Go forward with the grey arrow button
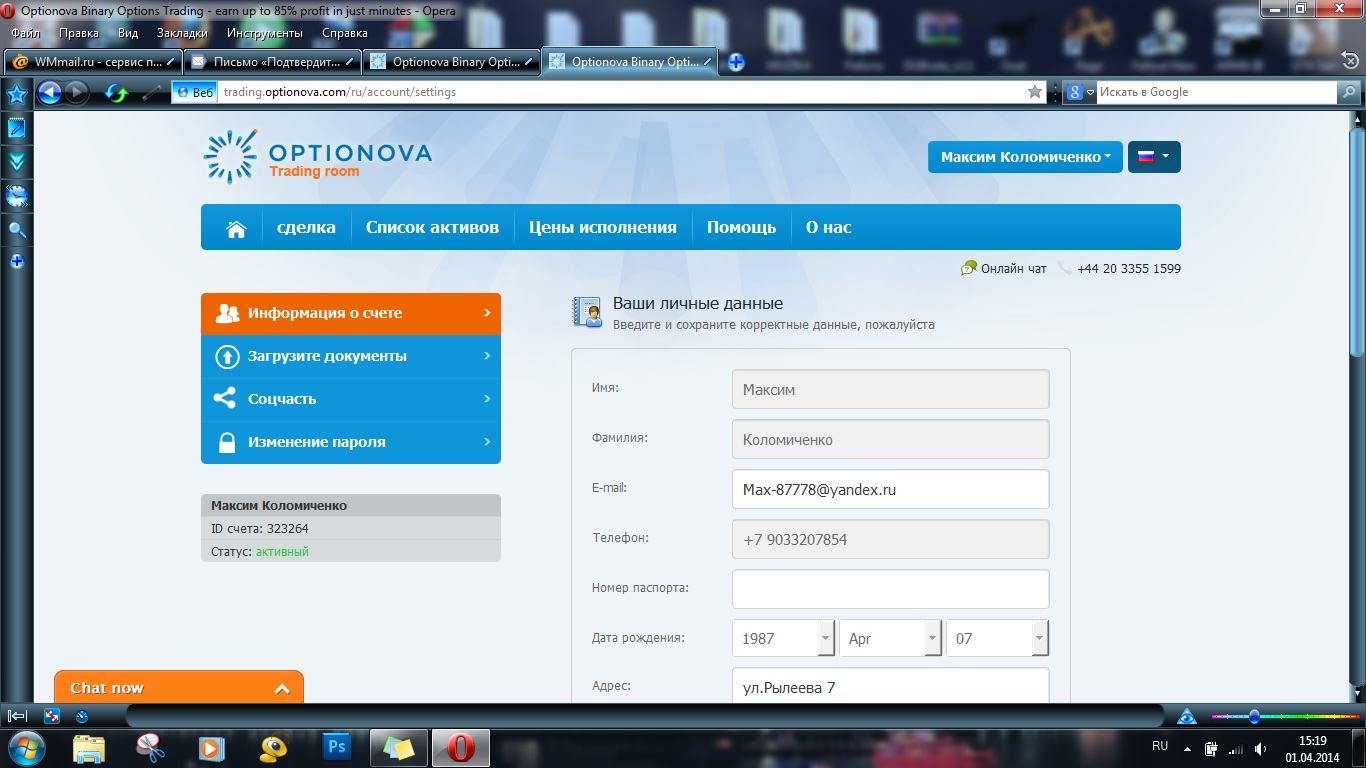1366x768 pixels. pos(77,93)
